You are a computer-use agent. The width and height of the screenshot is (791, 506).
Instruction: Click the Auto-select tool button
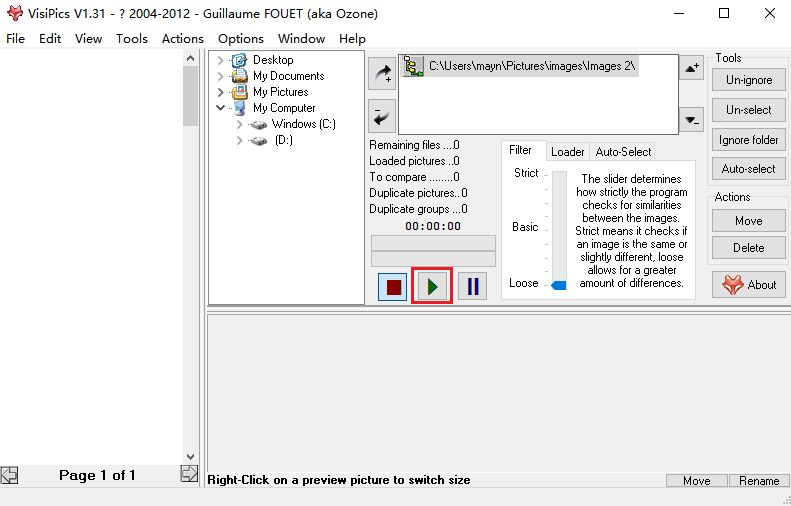749,169
